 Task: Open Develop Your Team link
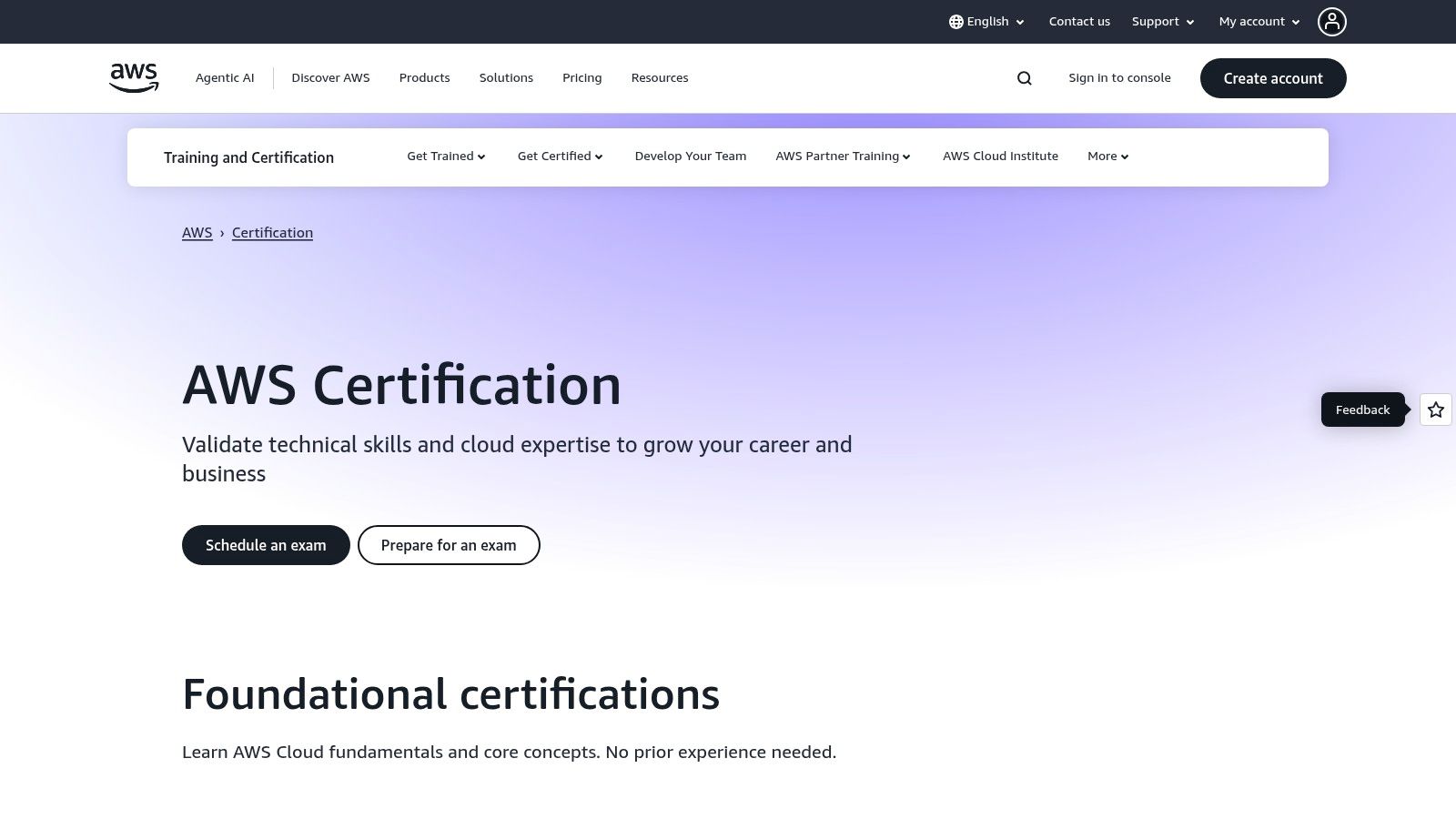click(691, 157)
